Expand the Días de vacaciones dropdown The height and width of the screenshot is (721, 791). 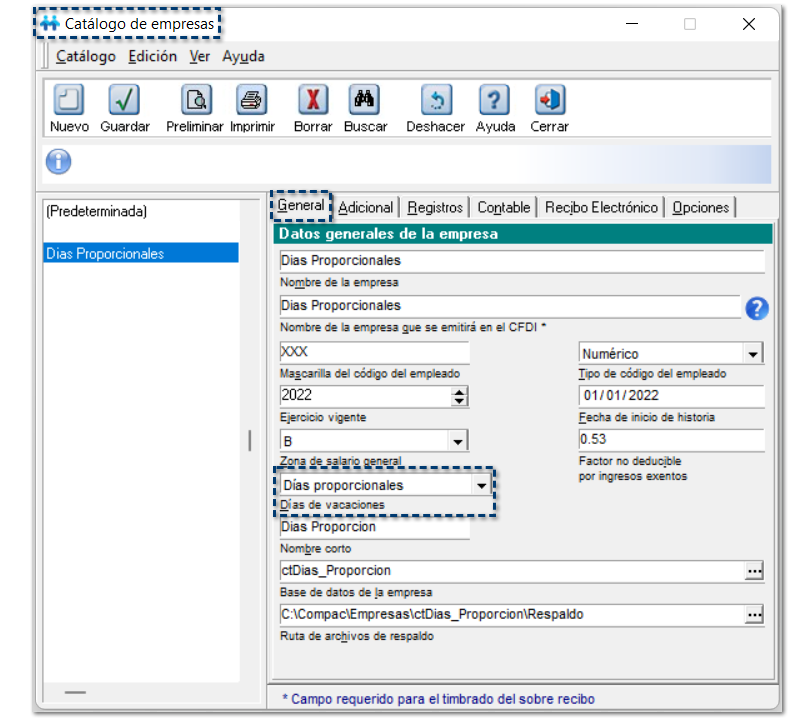[x=482, y=485]
